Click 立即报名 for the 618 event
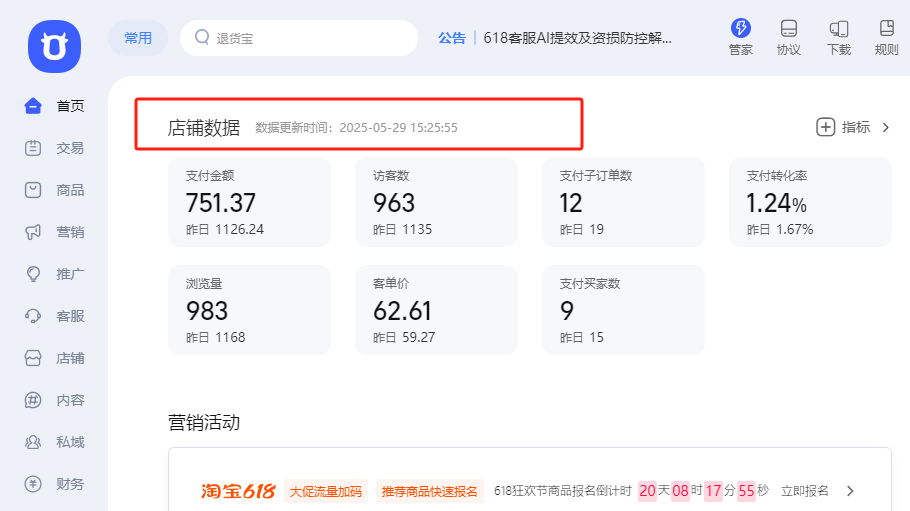 [805, 491]
